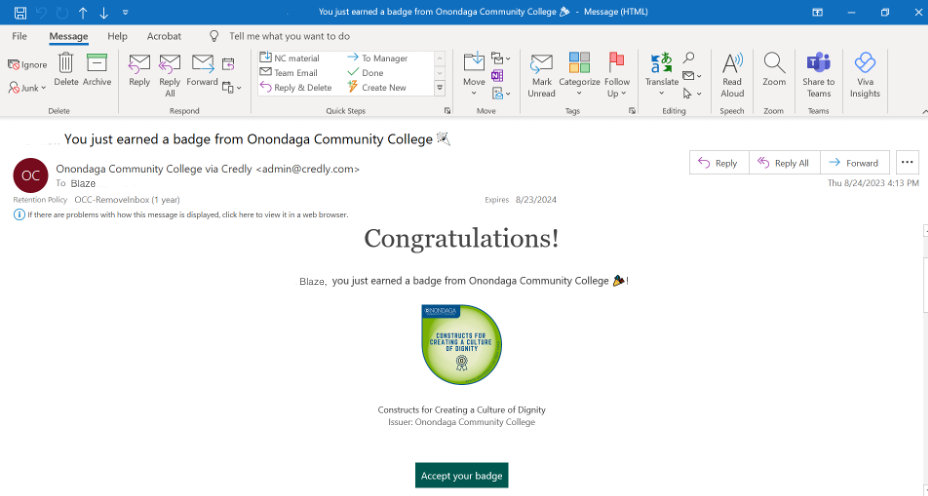Open the More respond actions dropdown
Image resolution: width=928 pixels, height=496 pixels.
231,88
